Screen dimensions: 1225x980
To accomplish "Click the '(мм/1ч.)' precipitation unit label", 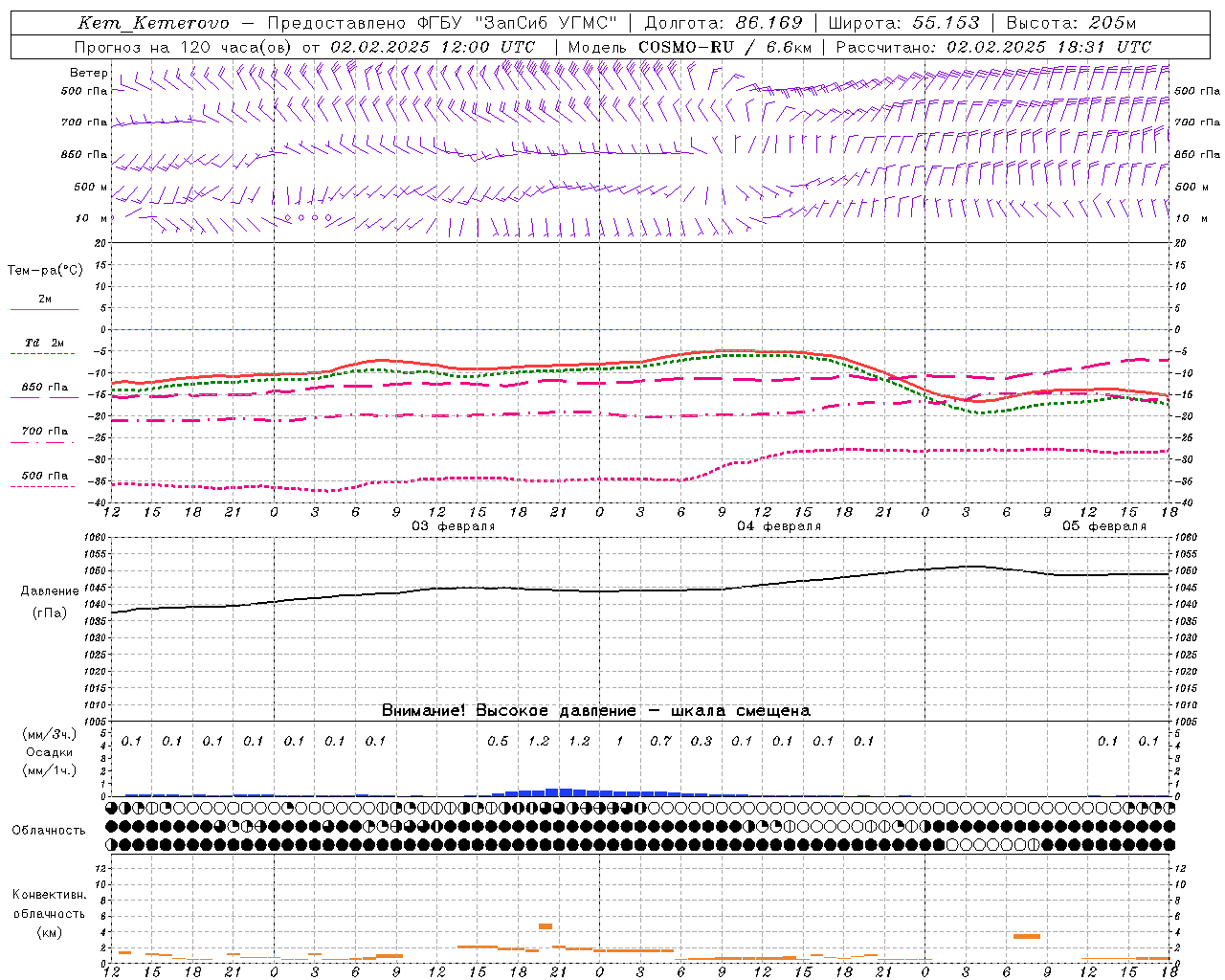I will (x=49, y=770).
